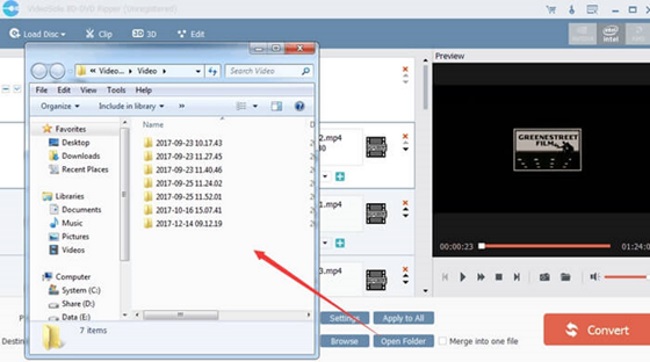The height and width of the screenshot is (362, 650).
Task: Open the View menu in Explorer
Action: point(88,90)
